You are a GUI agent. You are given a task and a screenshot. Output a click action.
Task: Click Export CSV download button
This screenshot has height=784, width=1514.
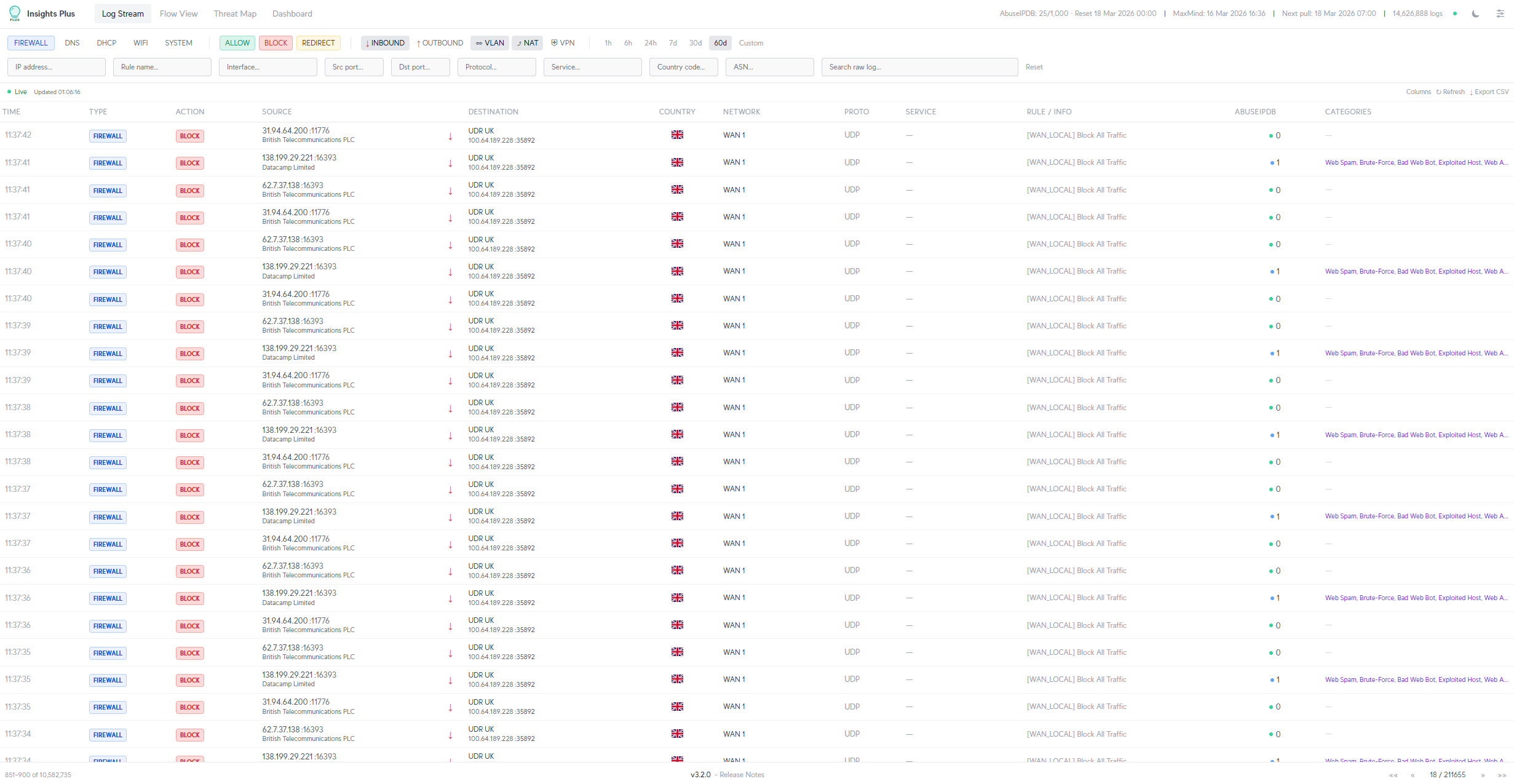[x=1489, y=92]
